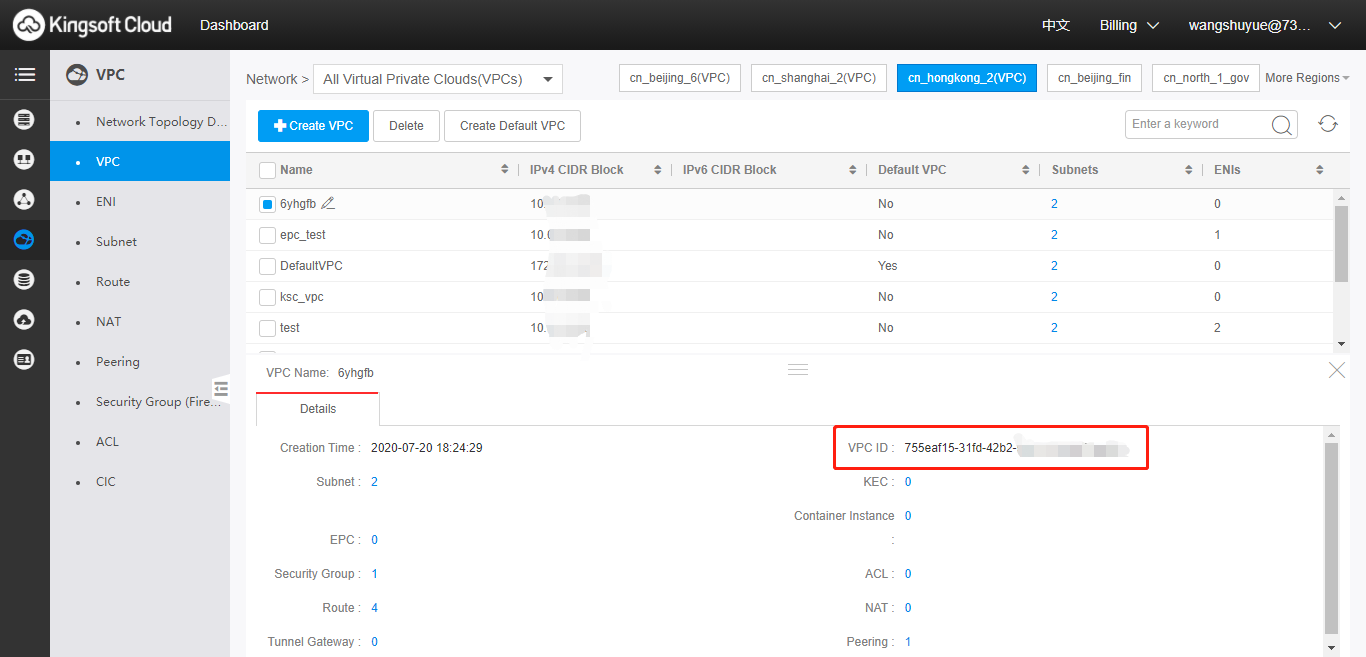This screenshot has height=657, width=1366.
Task: Open the wangshuyue account dropdown
Action: pos(1264,25)
